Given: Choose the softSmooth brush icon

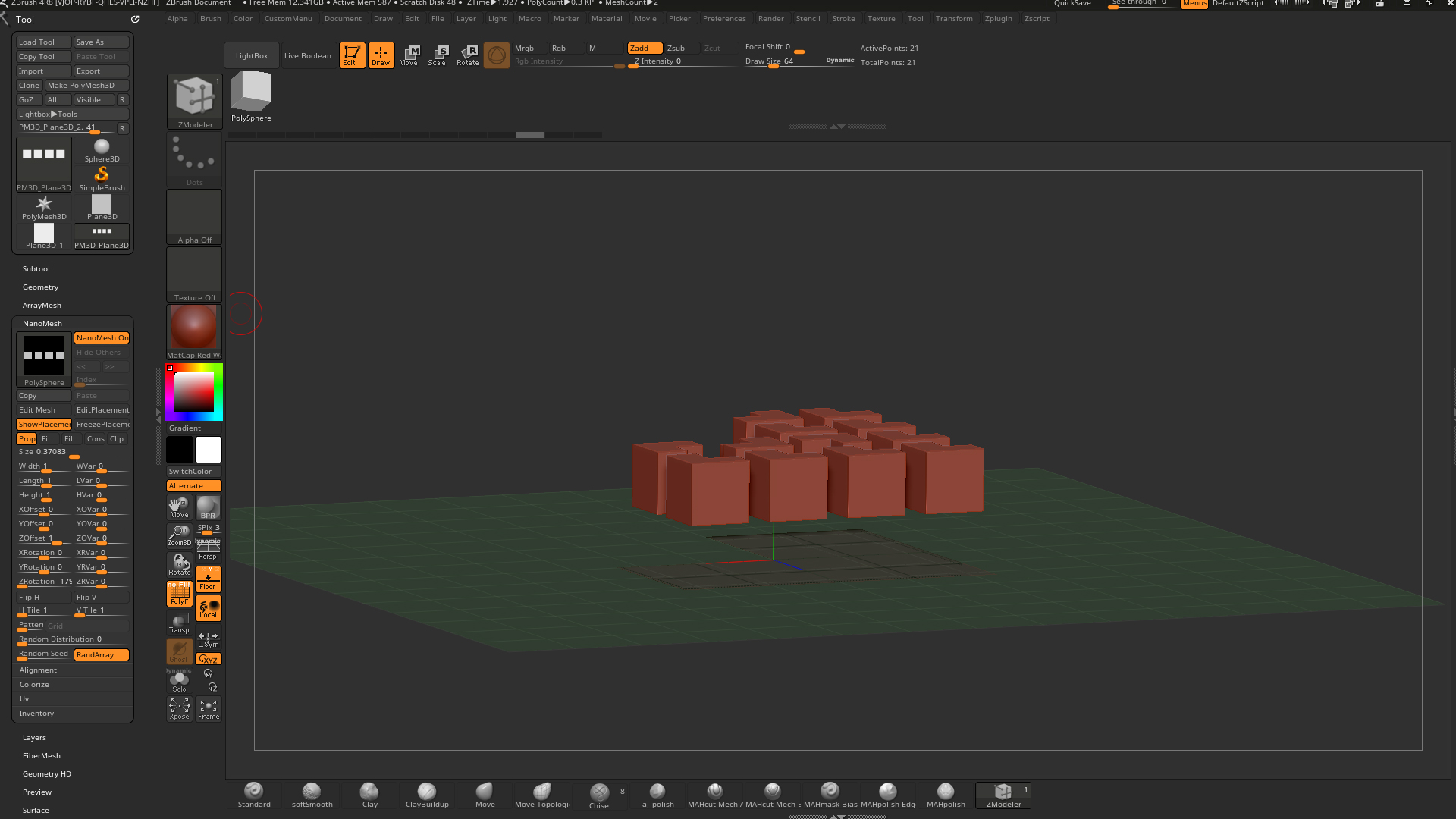Looking at the screenshot, I should (312, 795).
